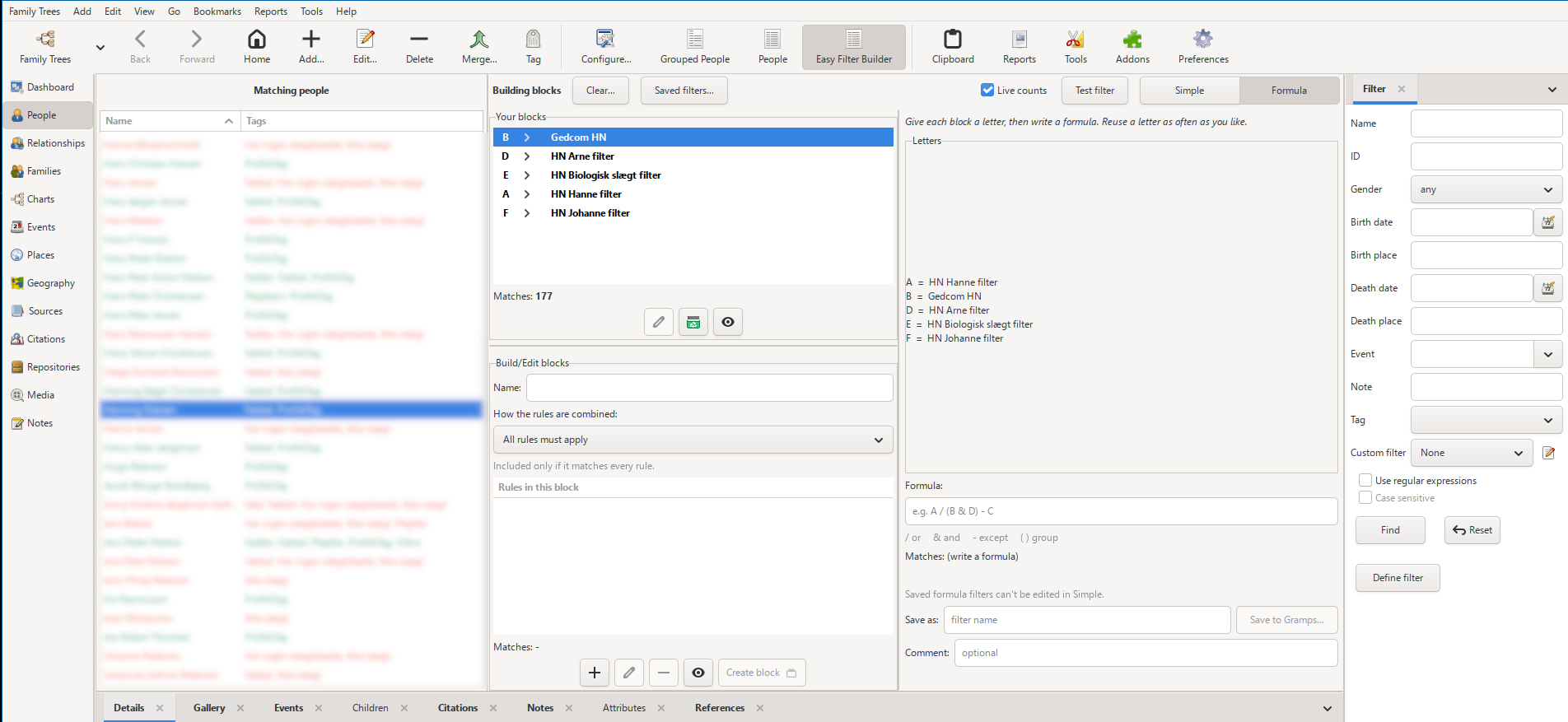Open Death date editor icon

[1548, 288]
